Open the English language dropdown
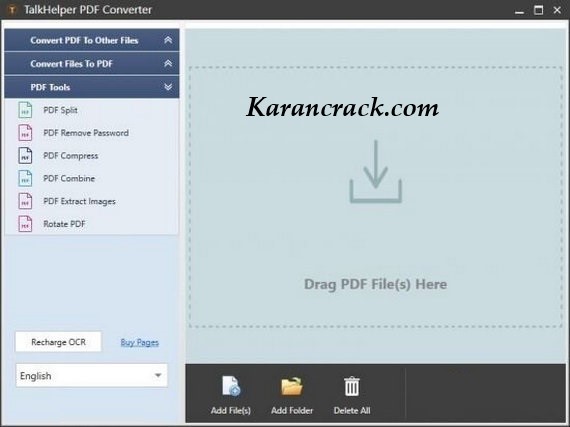 [92, 375]
